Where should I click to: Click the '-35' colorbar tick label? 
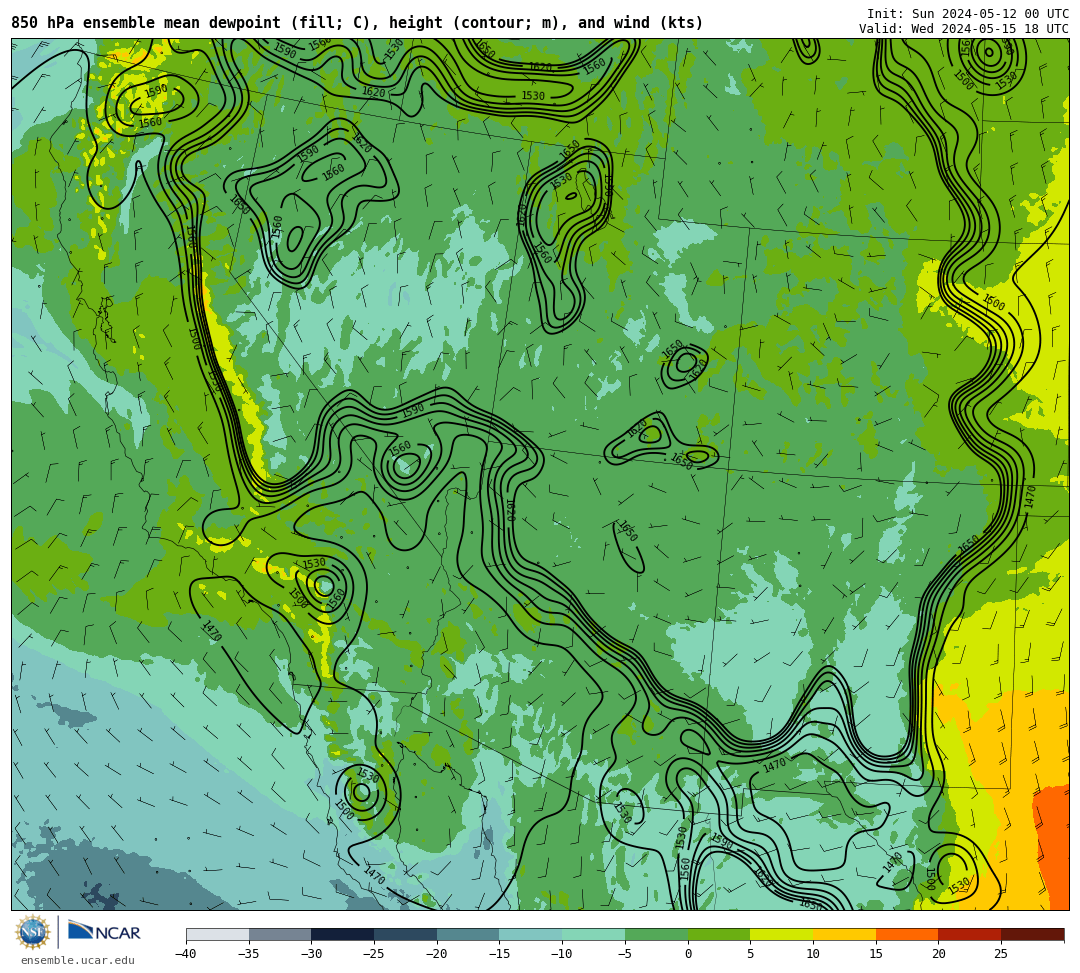pyautogui.click(x=249, y=954)
